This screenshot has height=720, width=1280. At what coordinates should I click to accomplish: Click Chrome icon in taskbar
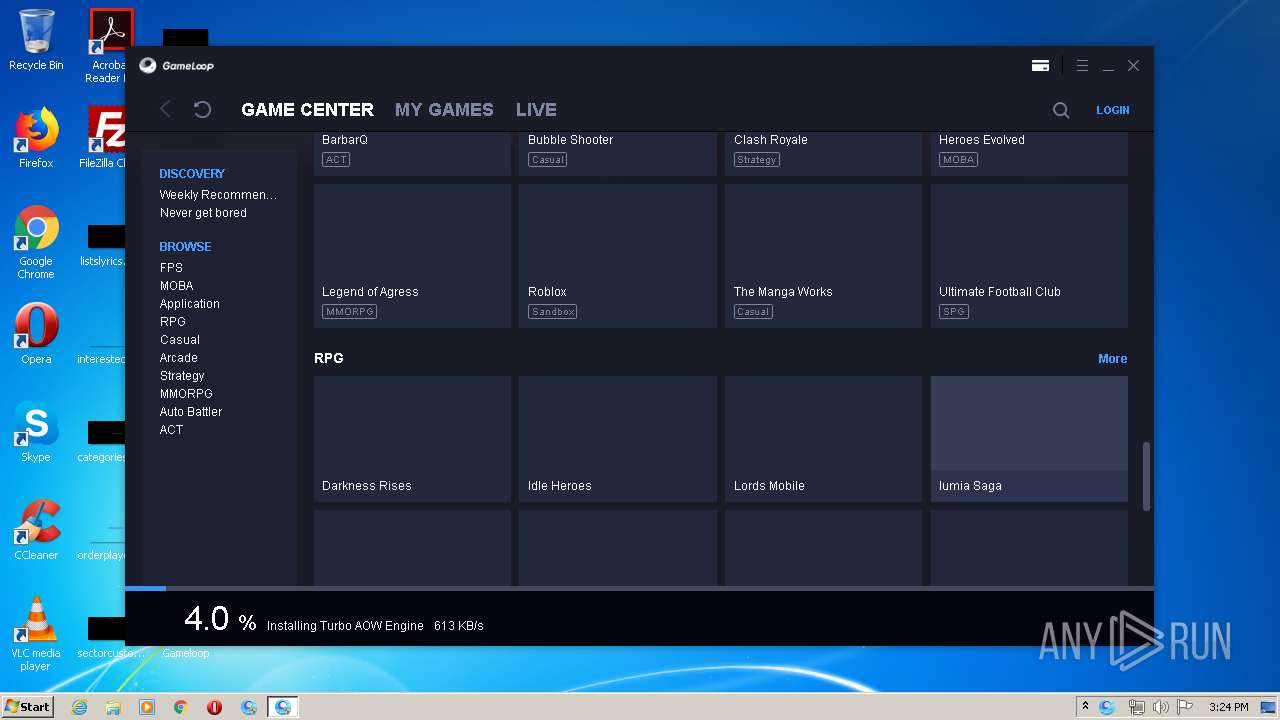(181, 707)
